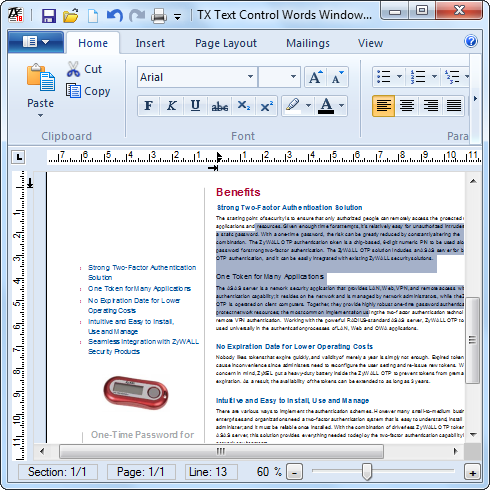Open the highlight color dropdown arrow
This screenshot has width=490, height=490.
tap(308, 106)
